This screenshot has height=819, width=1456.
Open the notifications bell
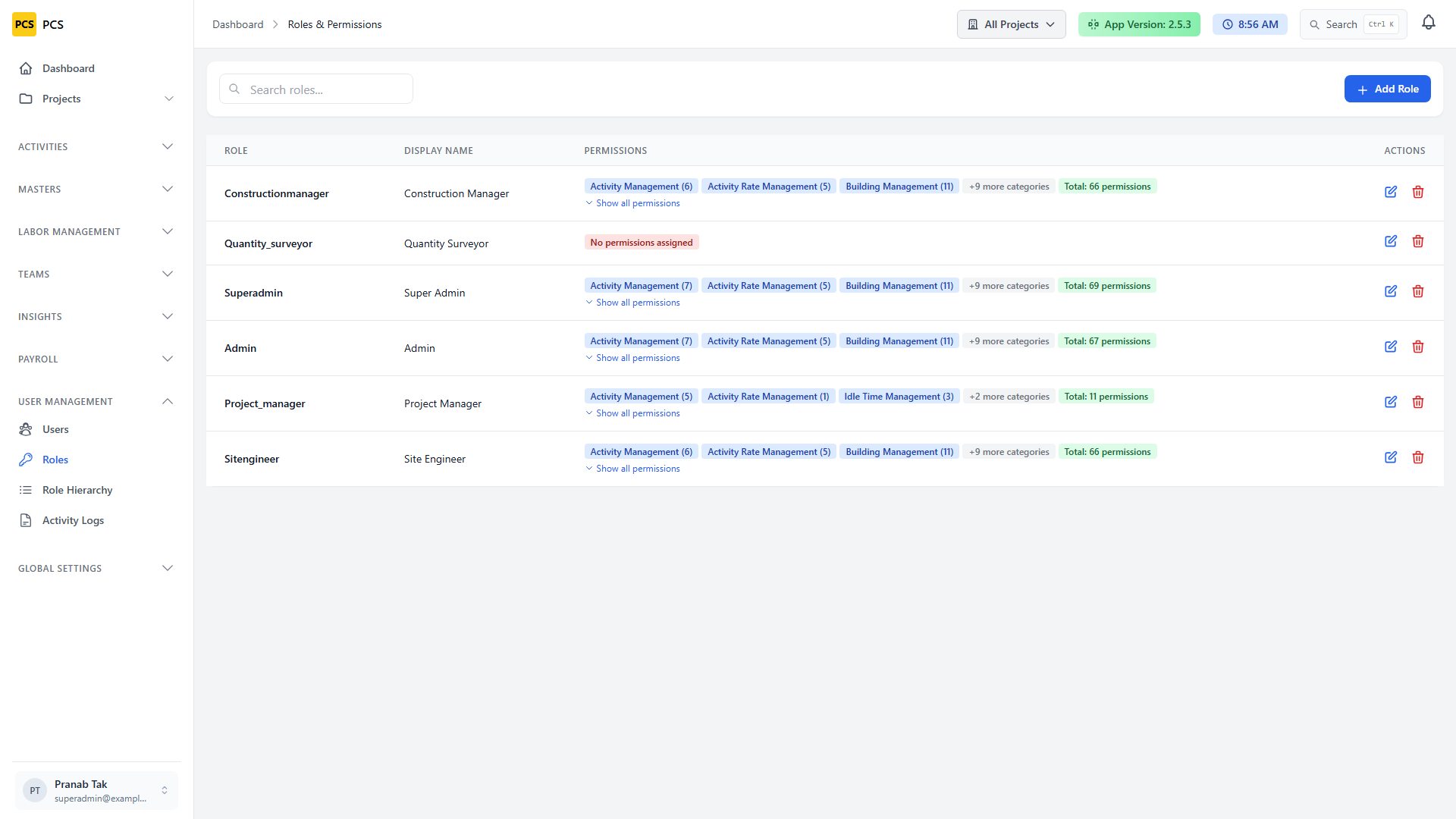1429,23
